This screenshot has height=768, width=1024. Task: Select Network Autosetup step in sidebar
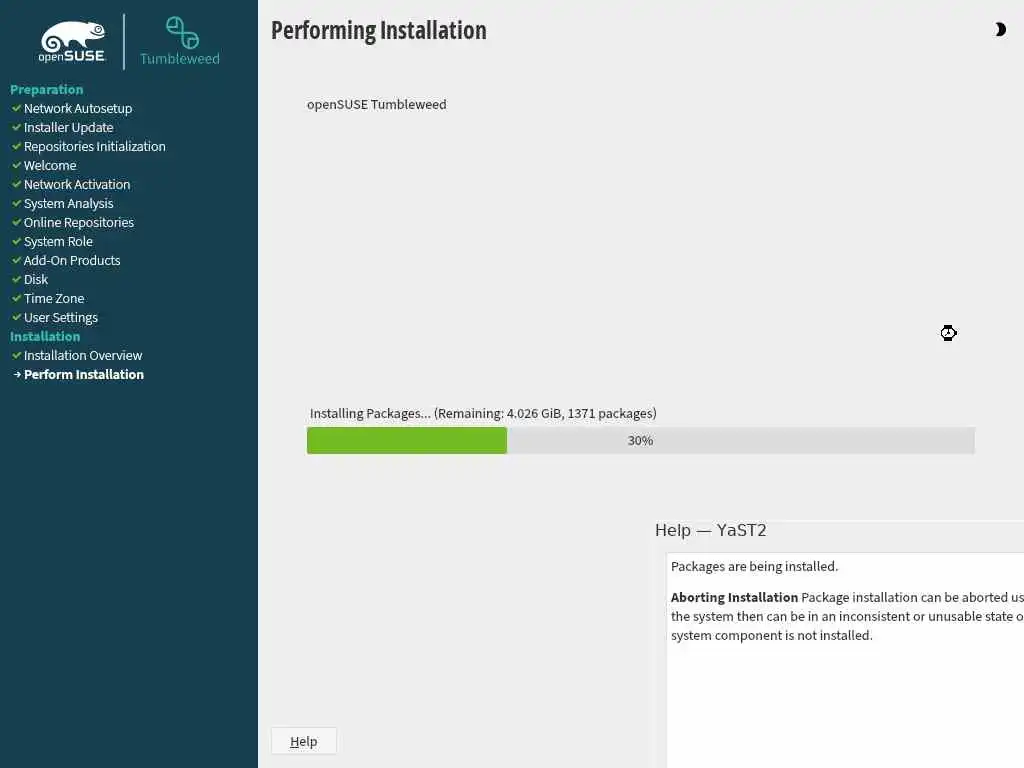pos(78,108)
